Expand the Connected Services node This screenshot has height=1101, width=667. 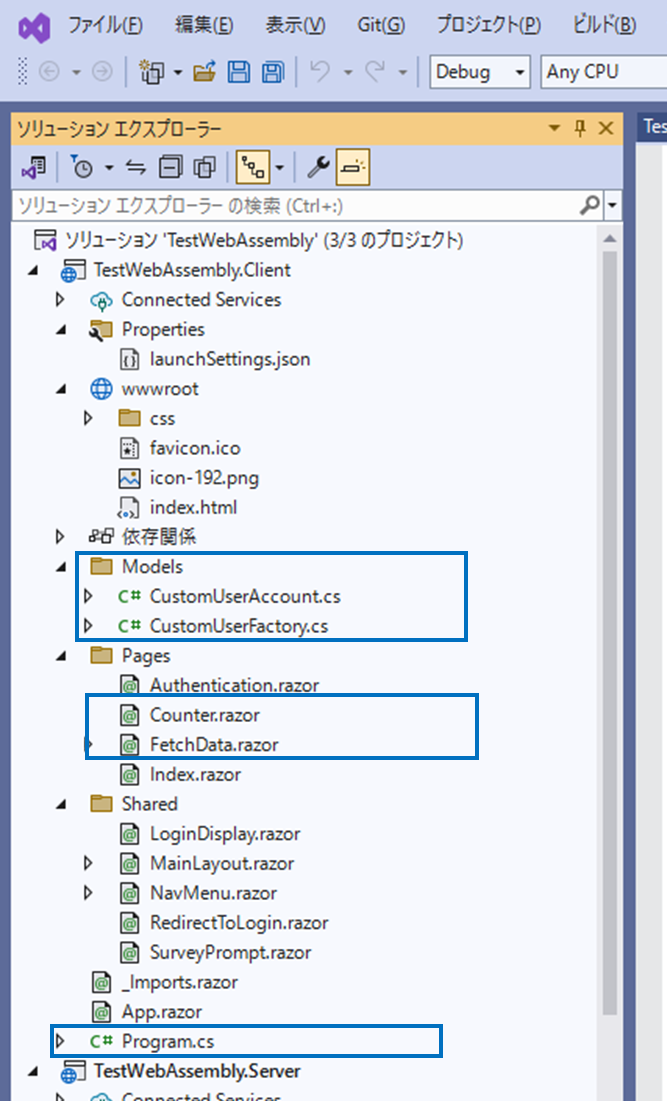[x=61, y=300]
